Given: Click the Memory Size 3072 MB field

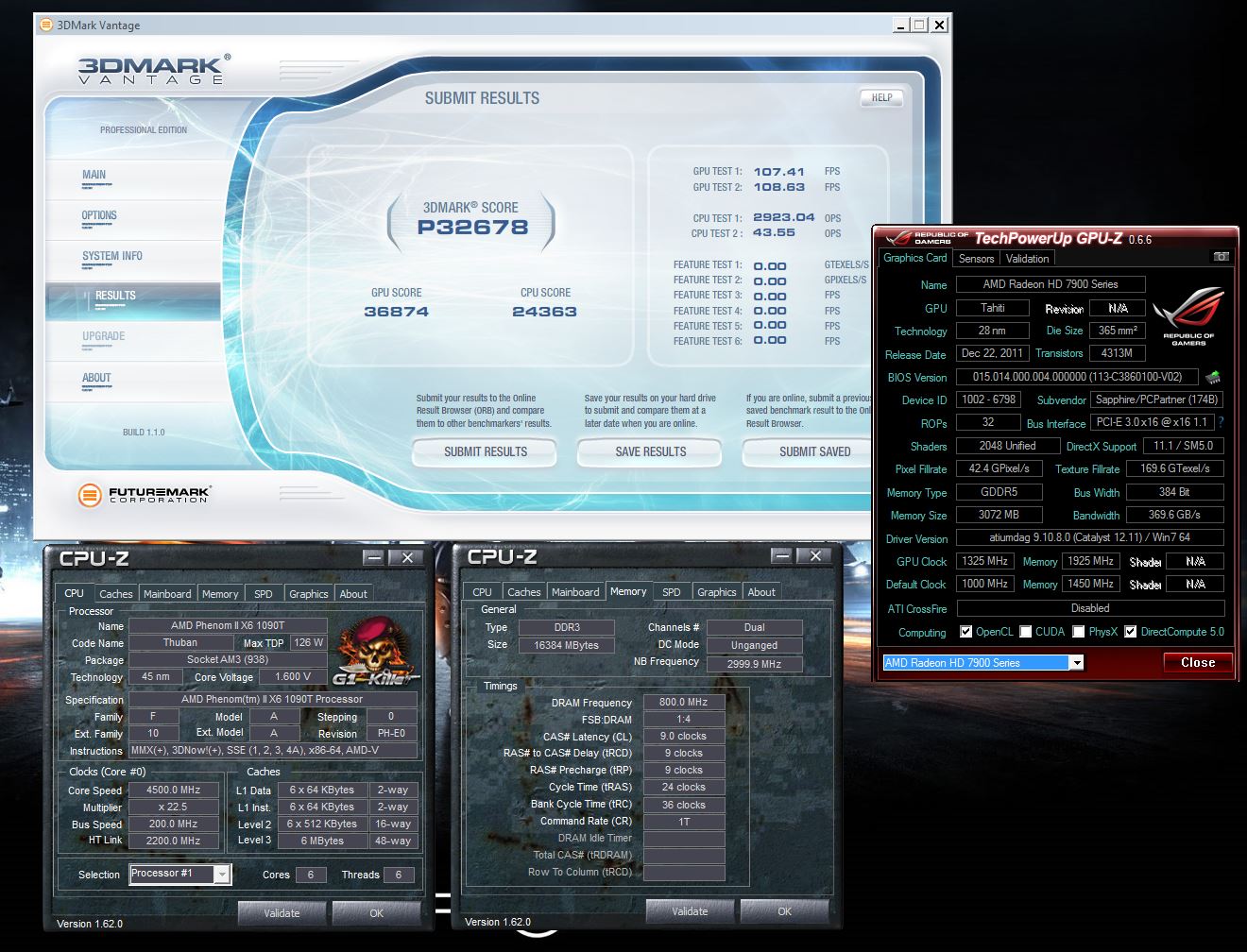Looking at the screenshot, I should click(999, 515).
